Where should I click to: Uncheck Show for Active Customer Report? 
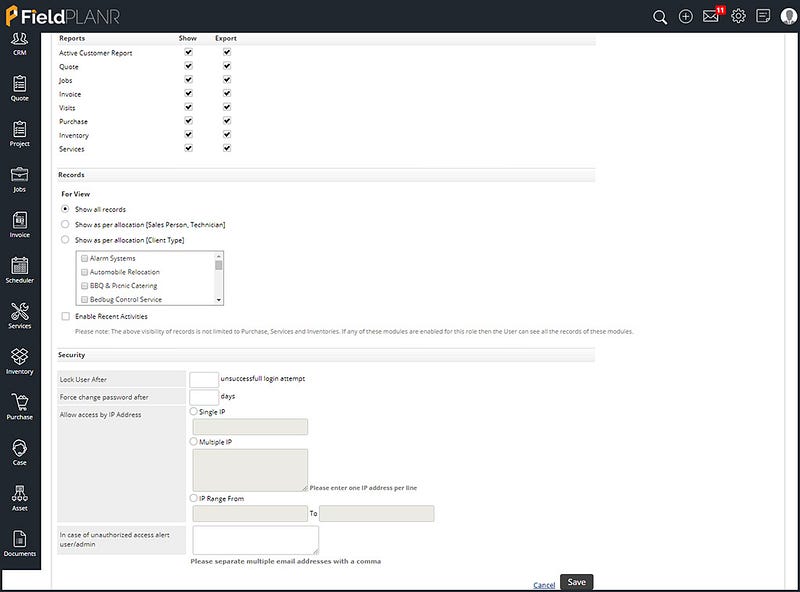(188, 52)
